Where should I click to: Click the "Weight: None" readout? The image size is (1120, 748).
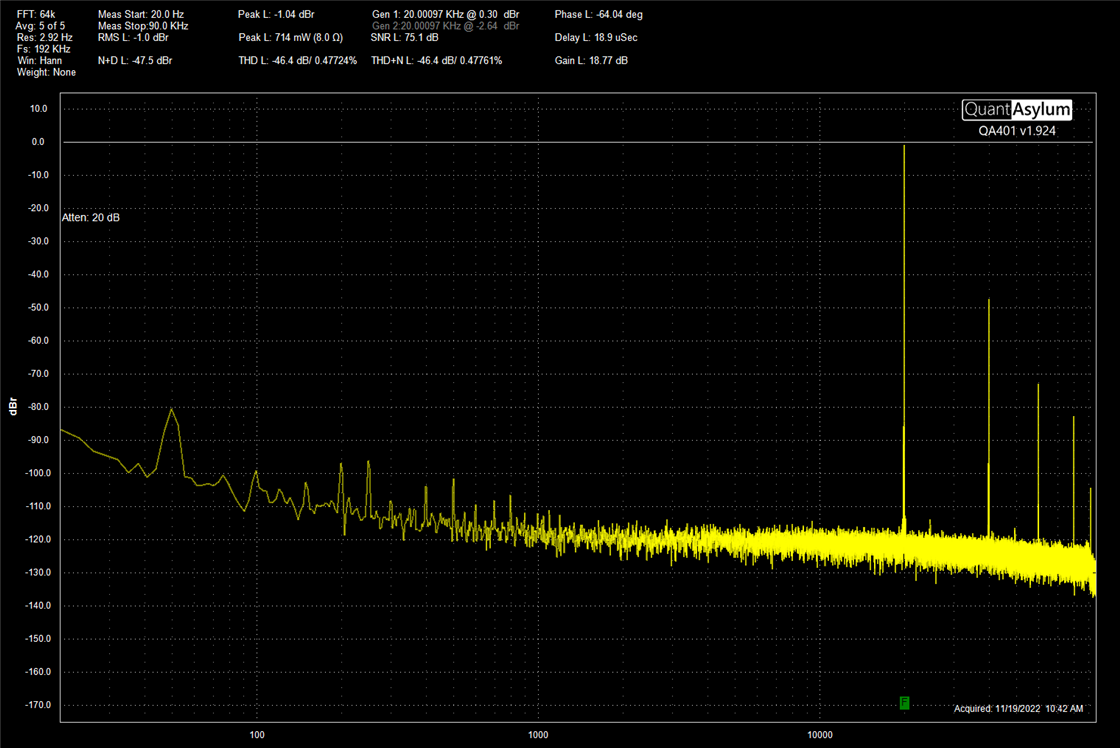click(46, 72)
